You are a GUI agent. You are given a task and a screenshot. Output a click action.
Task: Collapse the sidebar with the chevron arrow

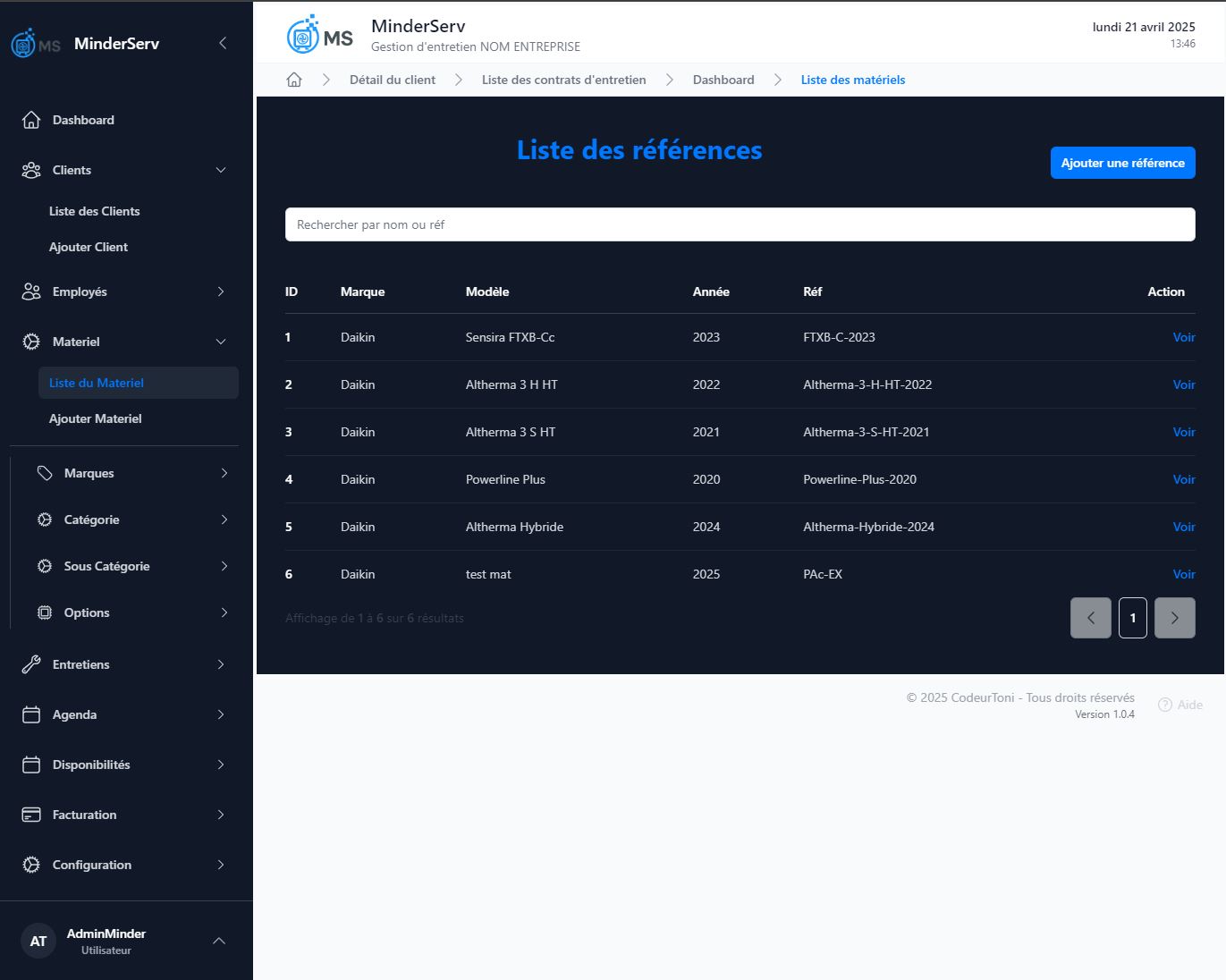tap(222, 42)
